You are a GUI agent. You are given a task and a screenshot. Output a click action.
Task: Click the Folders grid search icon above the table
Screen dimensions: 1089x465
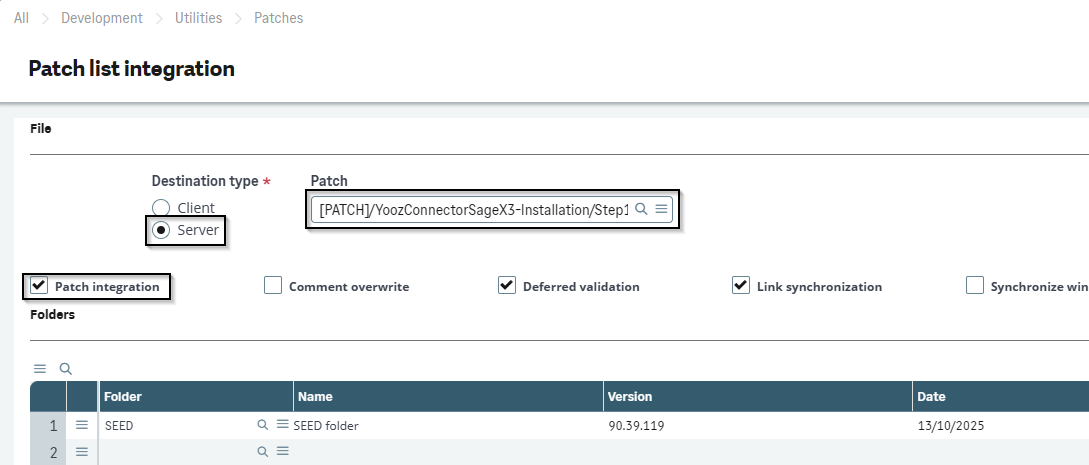tap(65, 369)
